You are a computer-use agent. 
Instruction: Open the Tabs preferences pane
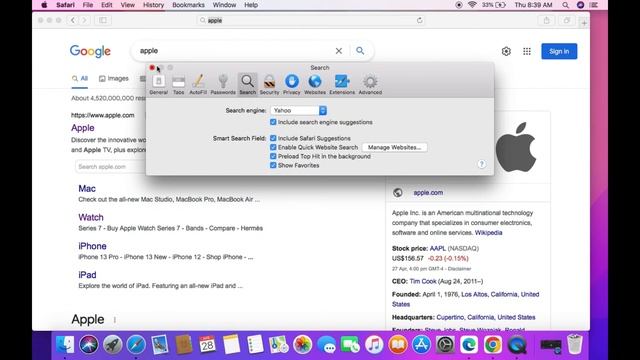tap(178, 85)
